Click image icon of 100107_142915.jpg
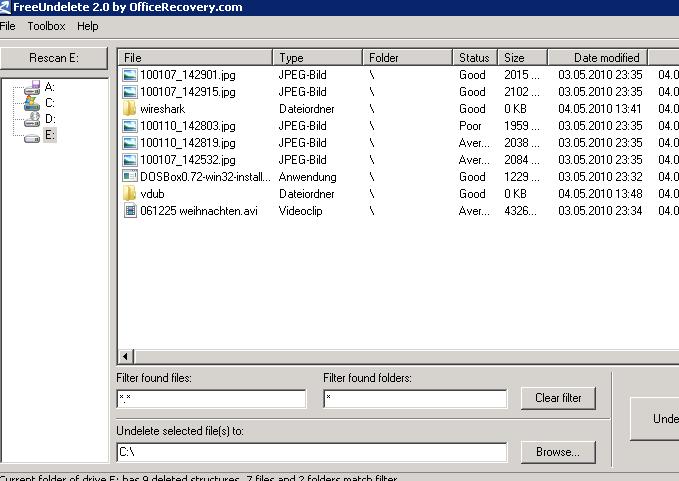Screen dimensions: 679x481 [x=129, y=92]
